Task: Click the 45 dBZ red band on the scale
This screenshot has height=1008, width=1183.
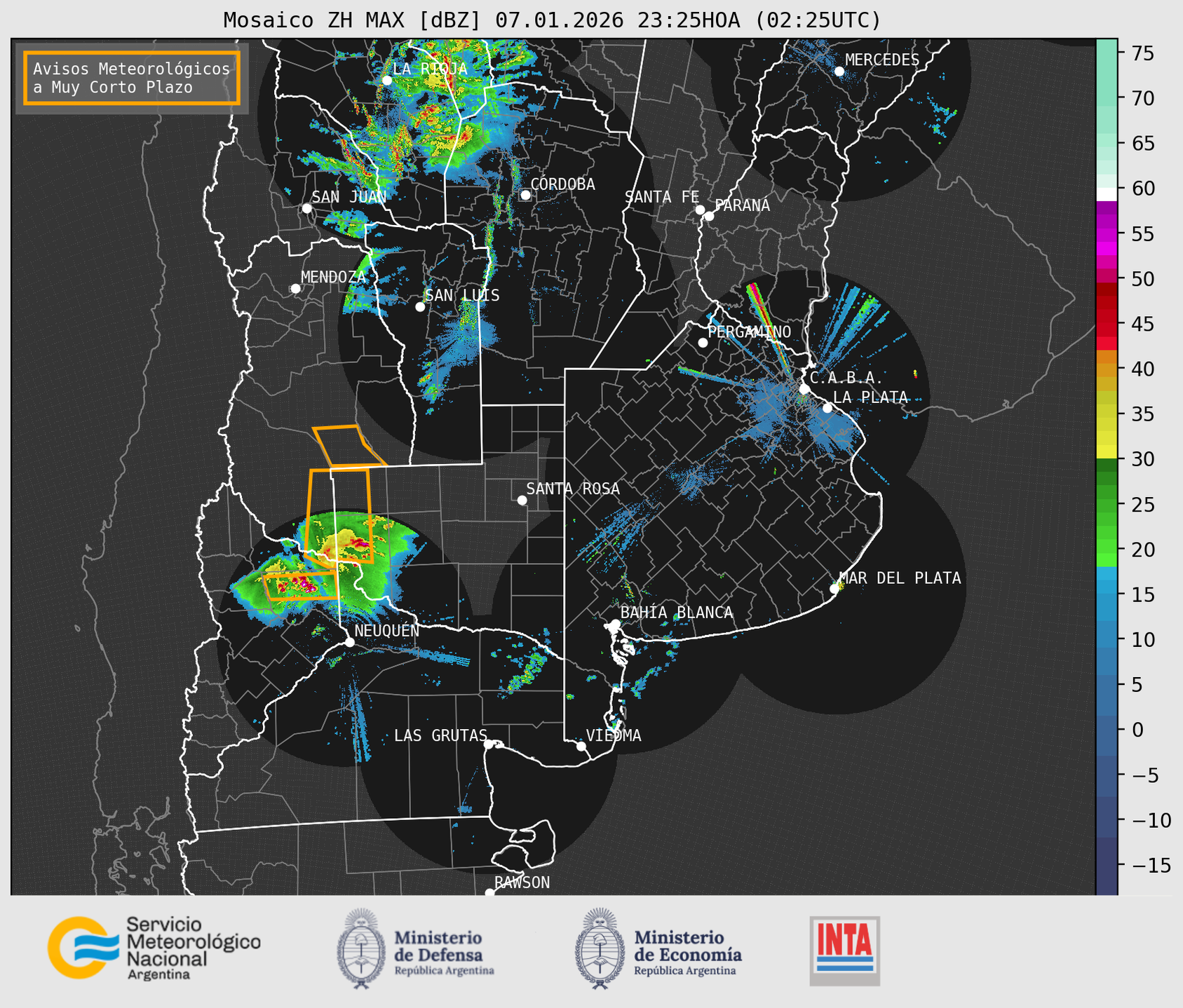Action: pyautogui.click(x=1107, y=324)
